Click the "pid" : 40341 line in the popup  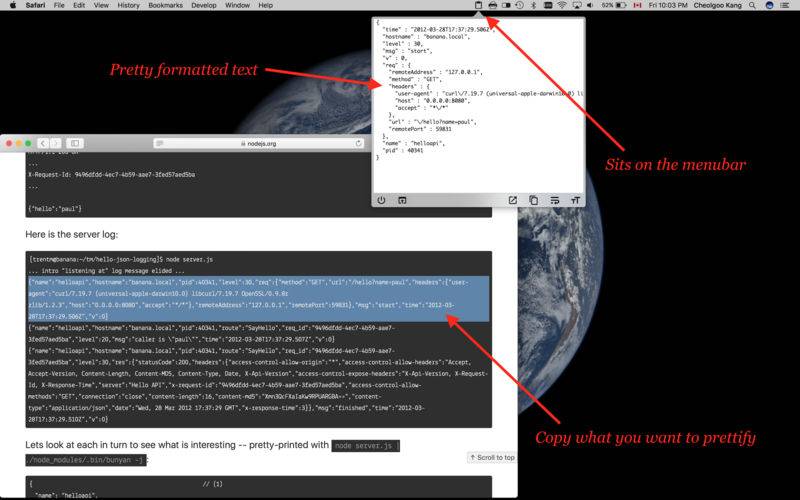403,151
